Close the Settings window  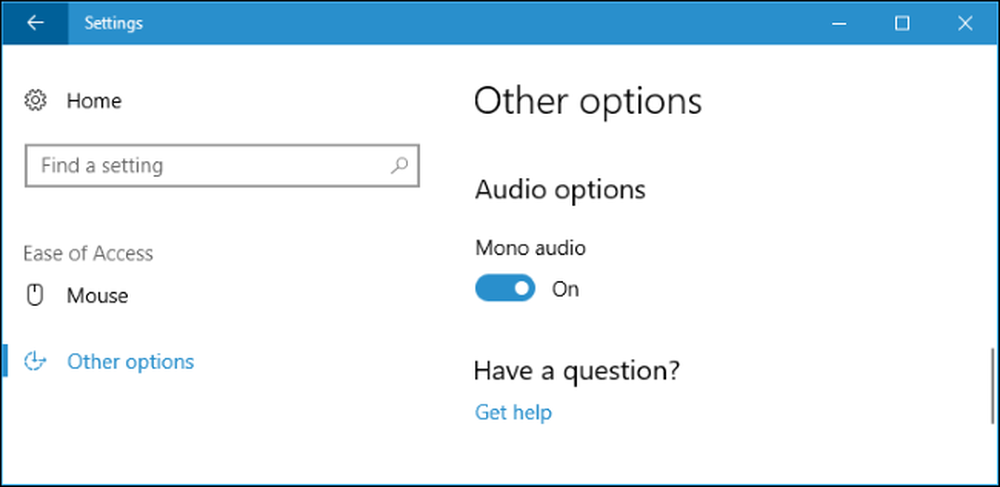[x=965, y=24]
